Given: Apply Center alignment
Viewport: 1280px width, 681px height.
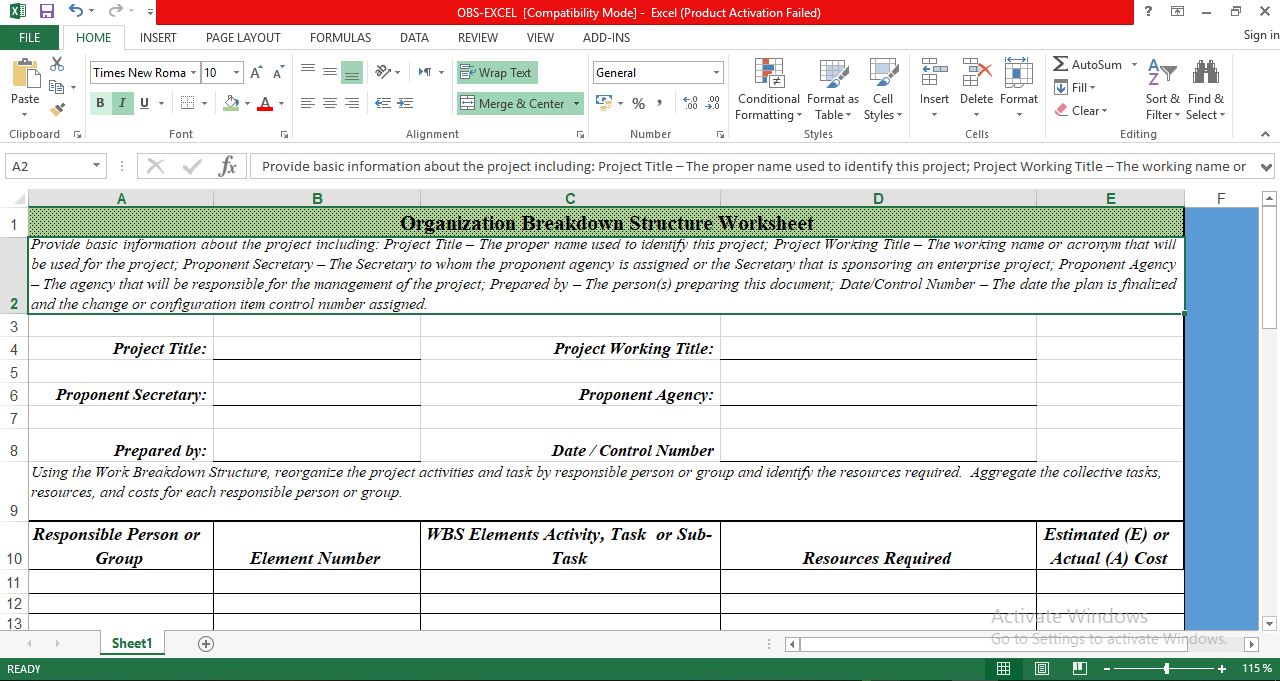Looking at the screenshot, I should click(x=331, y=103).
